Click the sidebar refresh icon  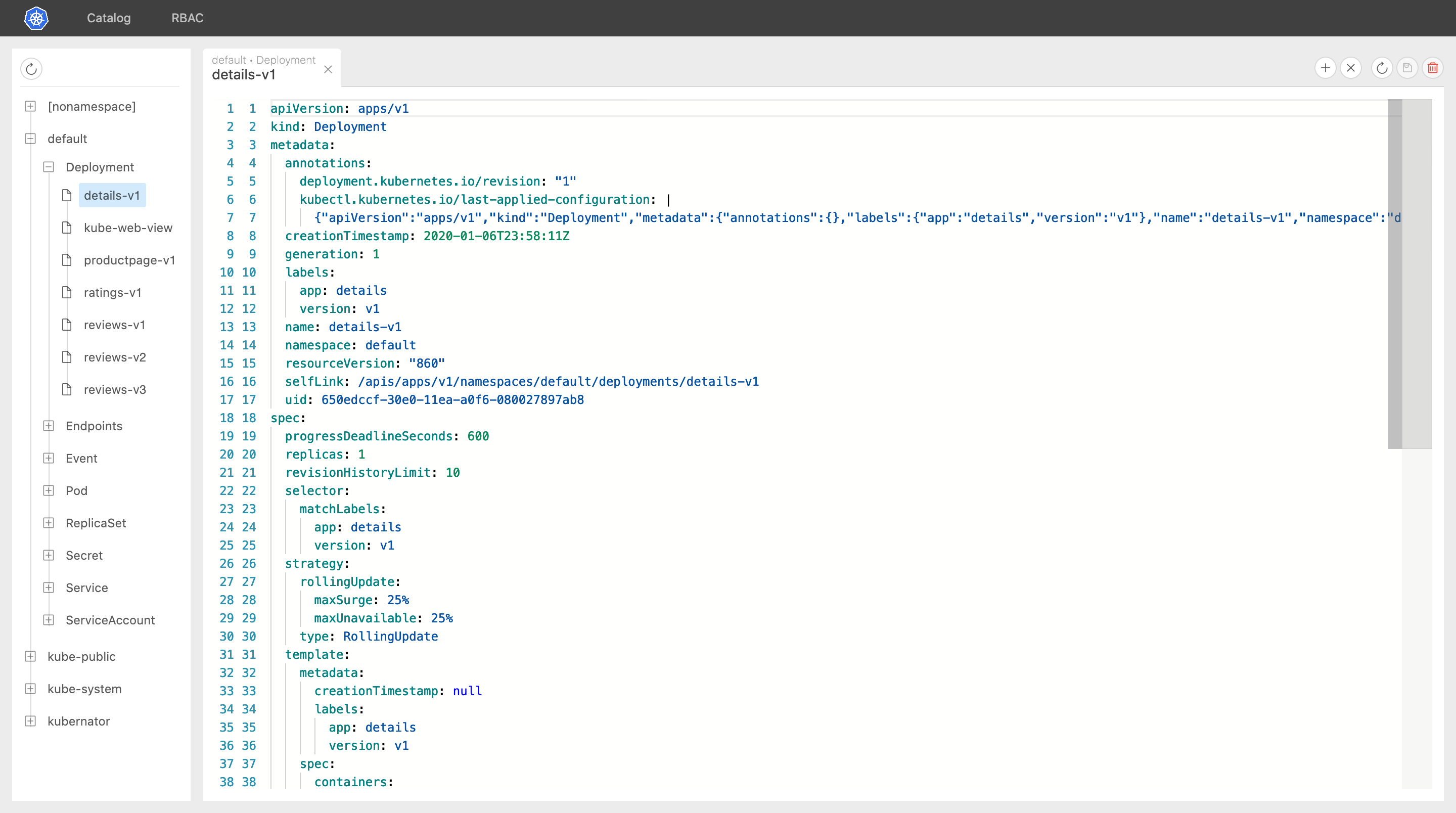pos(32,69)
